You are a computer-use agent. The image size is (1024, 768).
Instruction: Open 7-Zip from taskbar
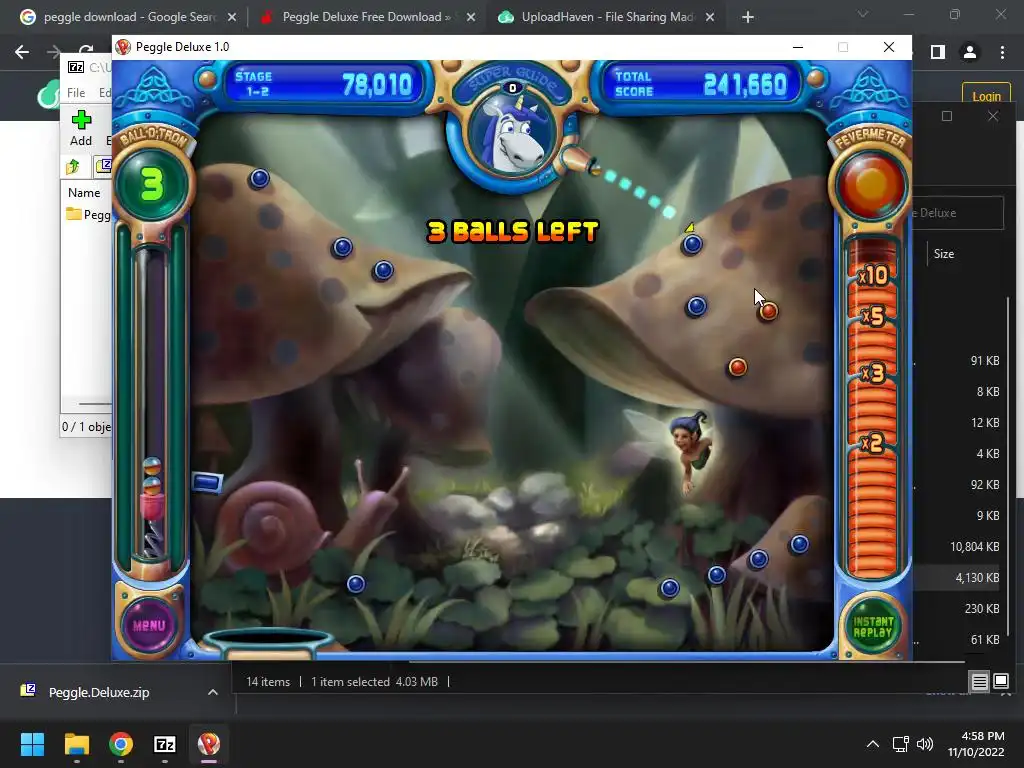(165, 744)
